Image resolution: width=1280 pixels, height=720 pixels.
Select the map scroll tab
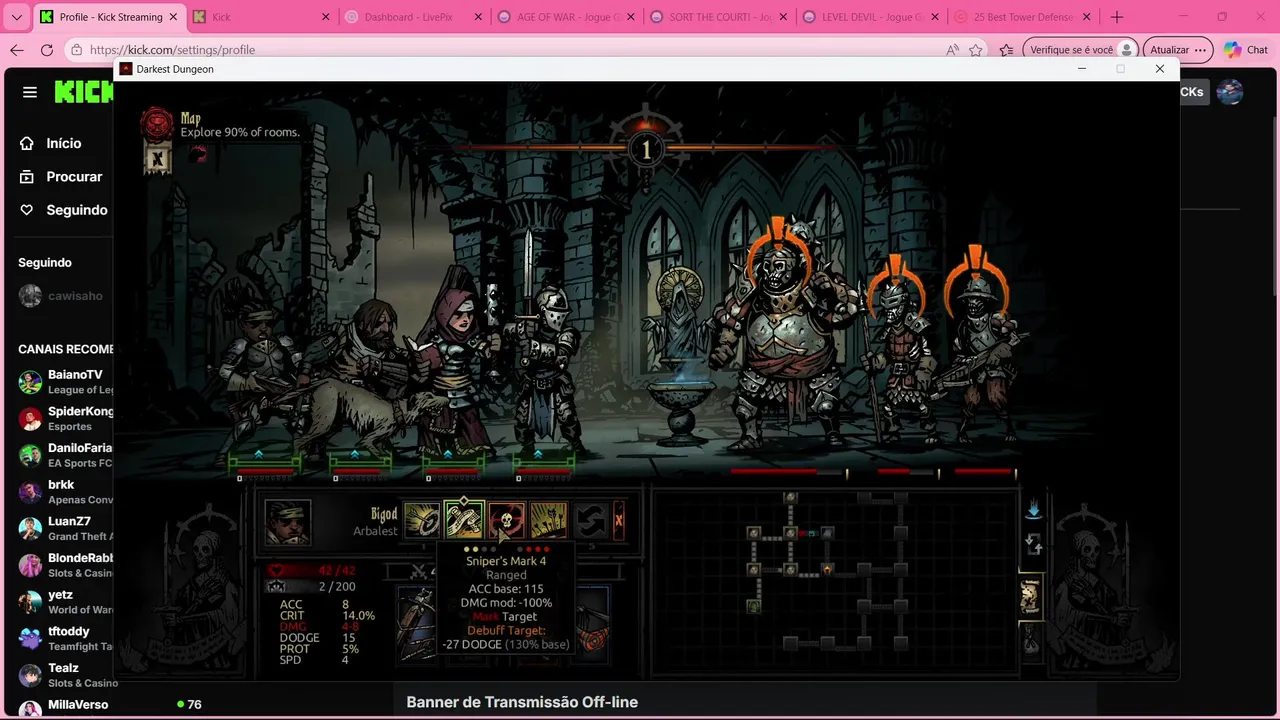1030,597
